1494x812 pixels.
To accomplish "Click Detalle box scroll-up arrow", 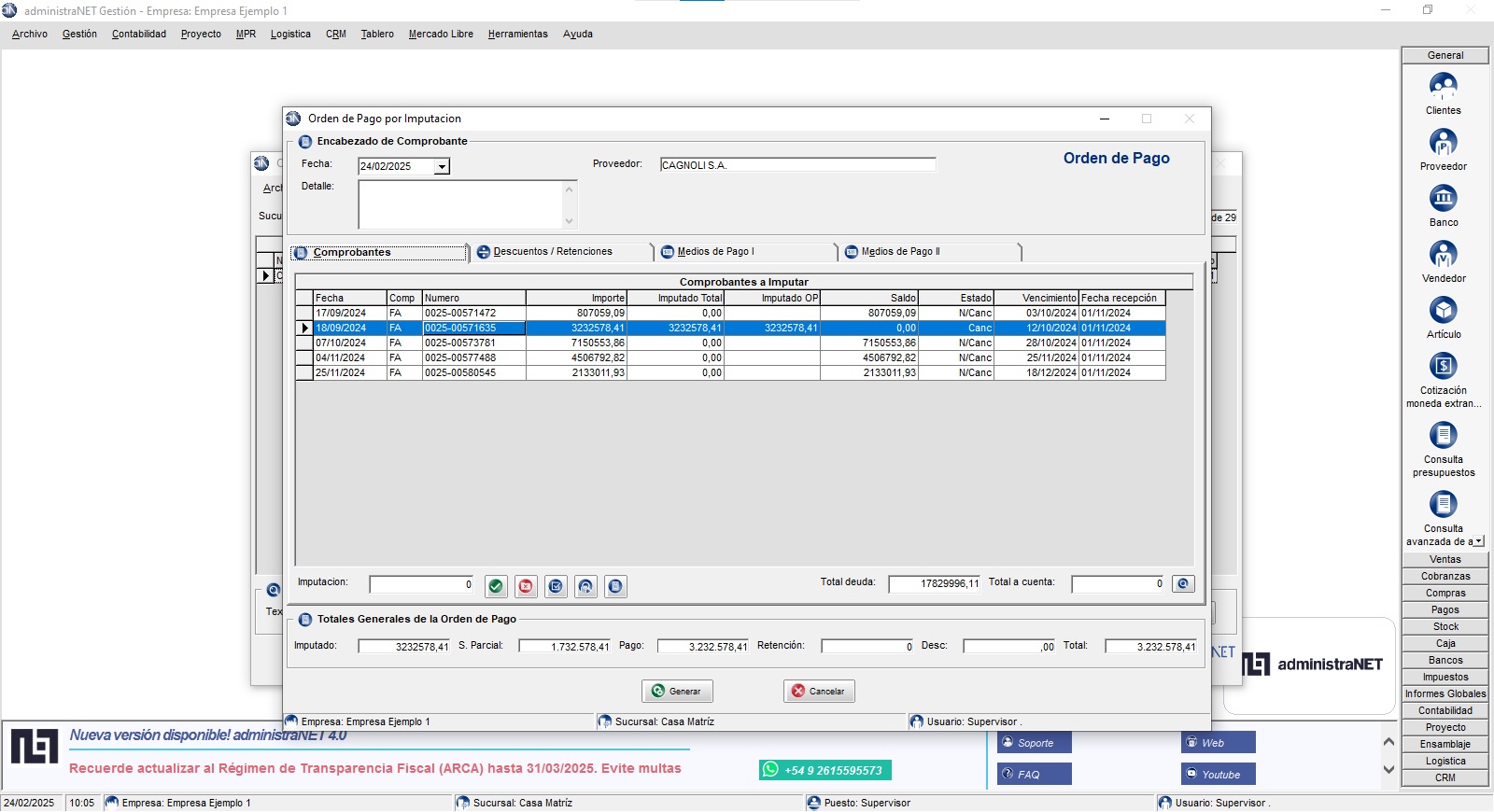I will pyautogui.click(x=569, y=189).
